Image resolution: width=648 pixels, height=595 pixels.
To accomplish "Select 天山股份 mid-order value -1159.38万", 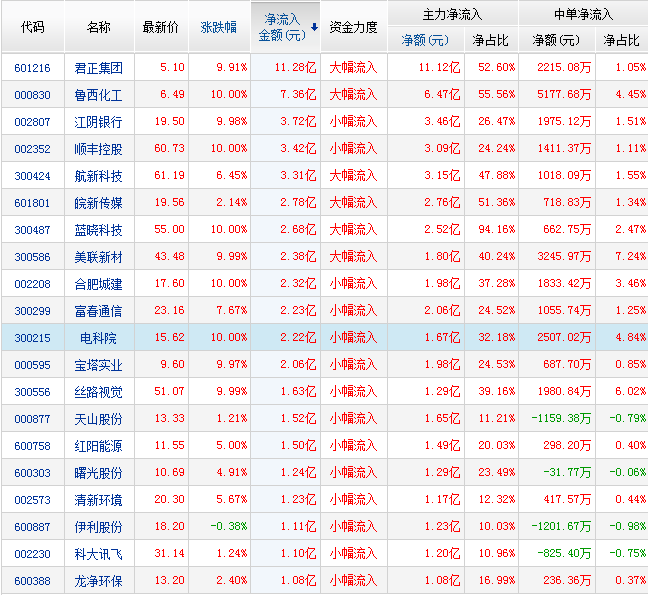I will point(561,418).
